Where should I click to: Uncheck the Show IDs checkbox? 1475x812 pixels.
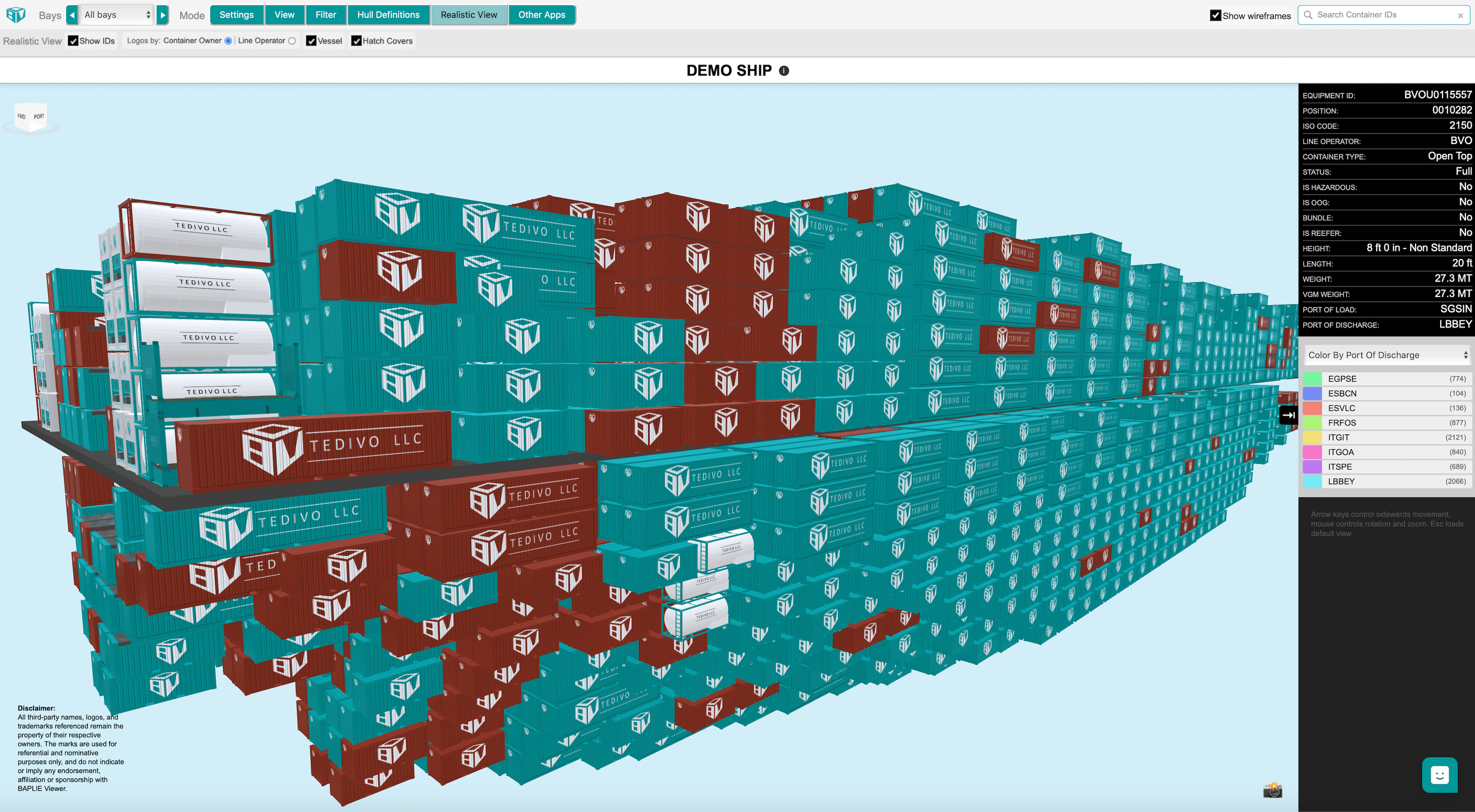pyautogui.click(x=73, y=41)
